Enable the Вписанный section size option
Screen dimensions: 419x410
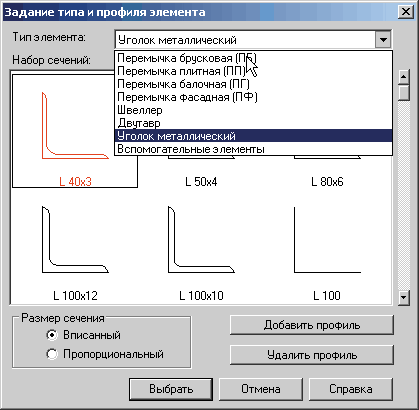pyautogui.click(x=52, y=335)
